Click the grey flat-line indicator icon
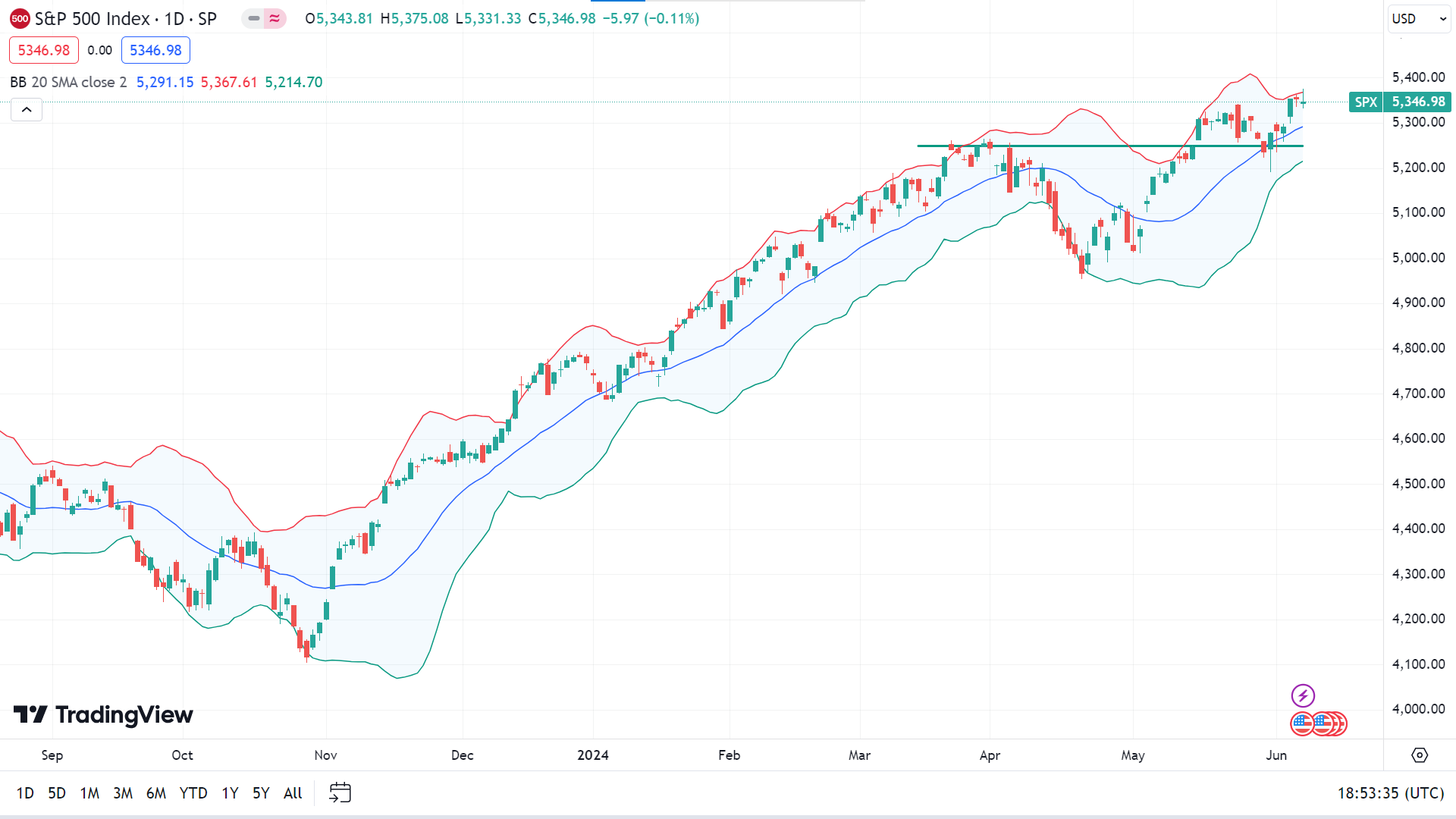Viewport: 1456px width, 819px height. (x=253, y=19)
